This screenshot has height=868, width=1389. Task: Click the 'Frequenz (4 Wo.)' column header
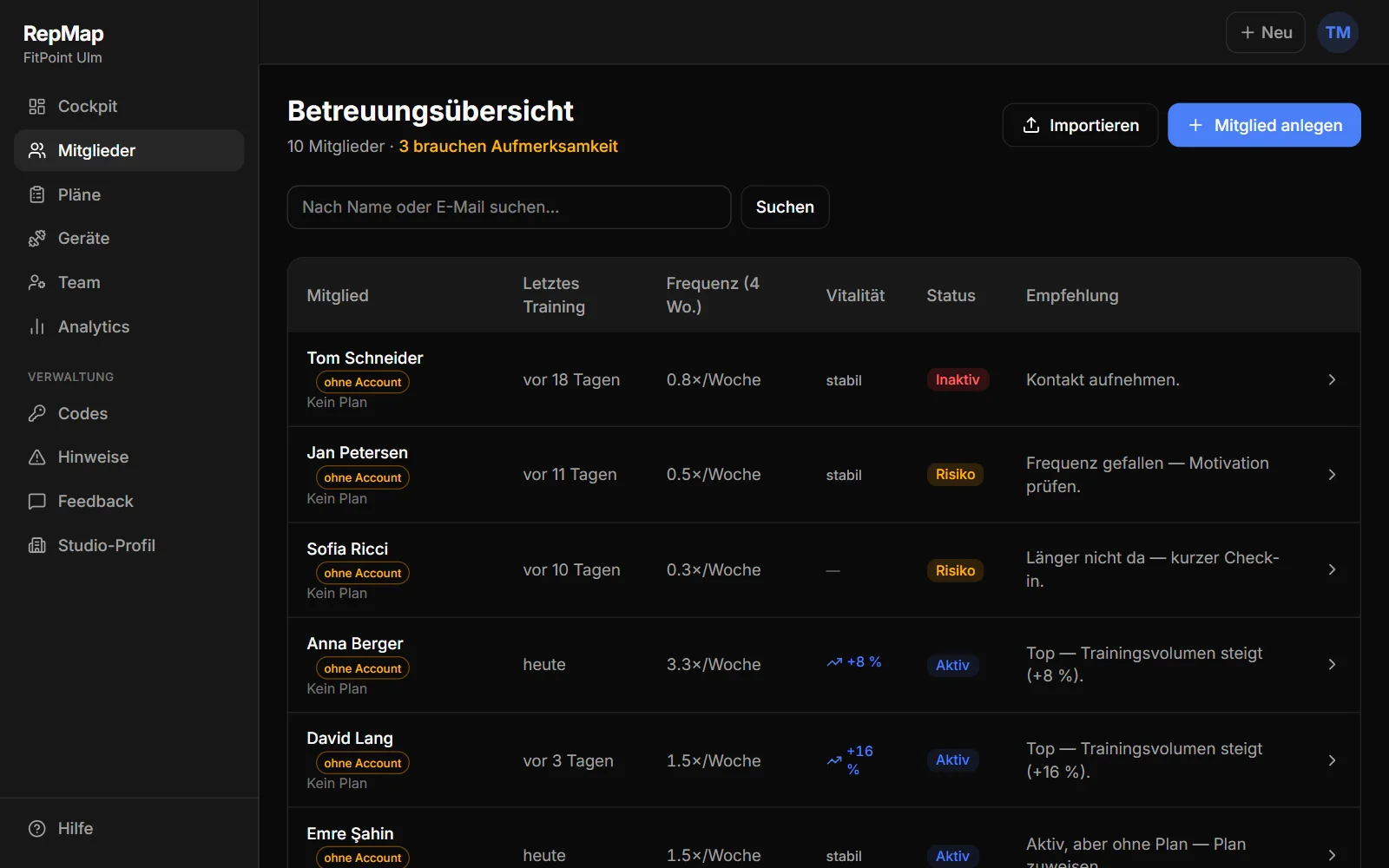(x=713, y=295)
